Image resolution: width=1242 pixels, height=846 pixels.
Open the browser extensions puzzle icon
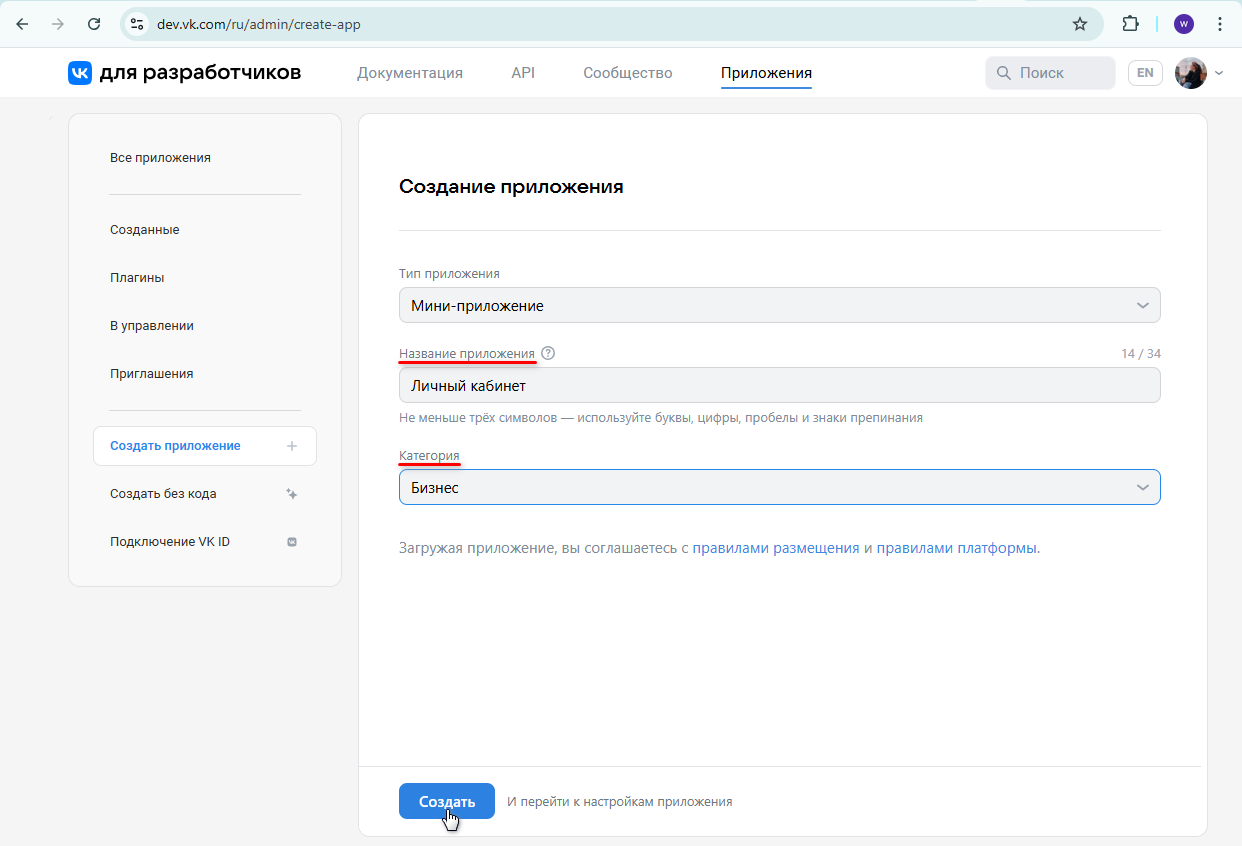[1131, 23]
